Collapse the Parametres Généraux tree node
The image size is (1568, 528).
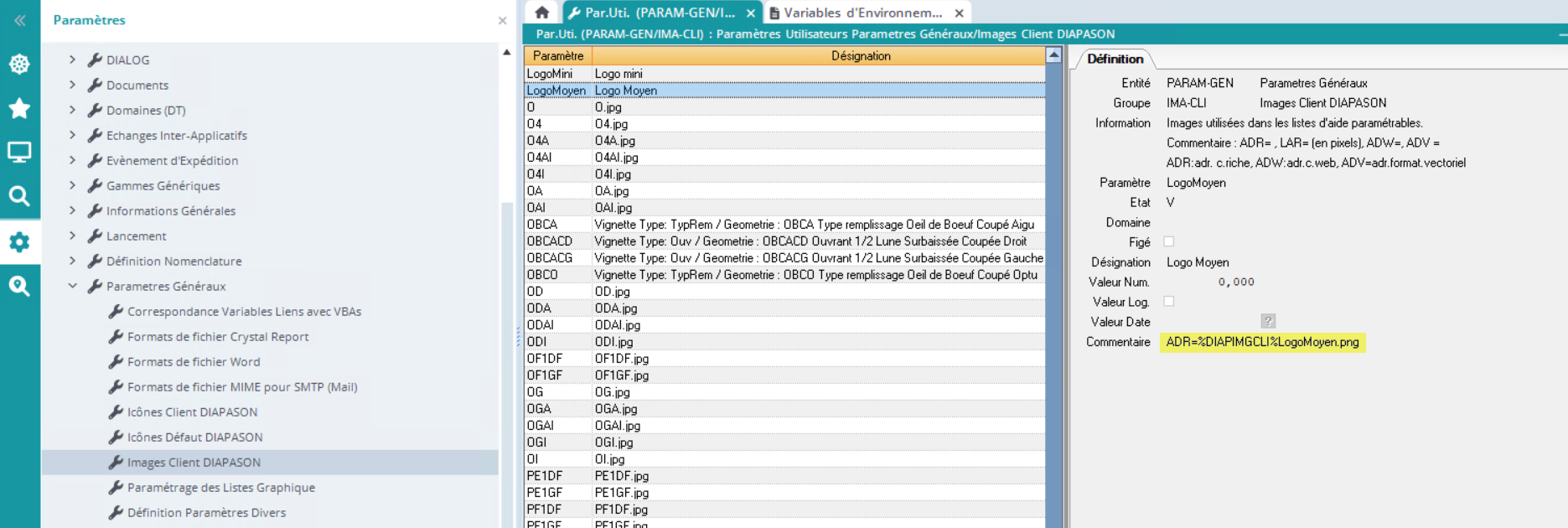72,286
